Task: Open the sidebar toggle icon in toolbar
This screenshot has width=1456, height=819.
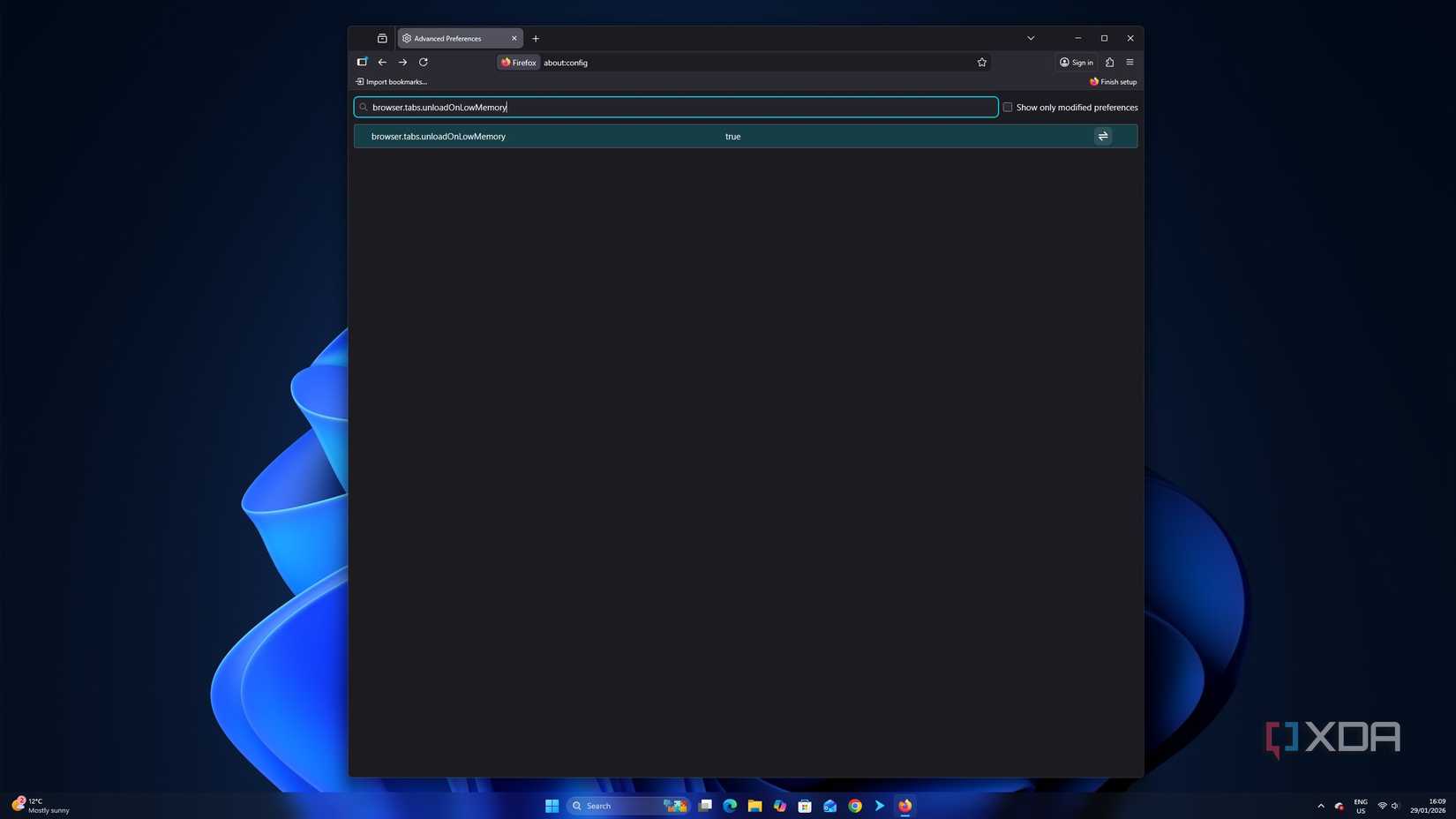Action: point(362,63)
